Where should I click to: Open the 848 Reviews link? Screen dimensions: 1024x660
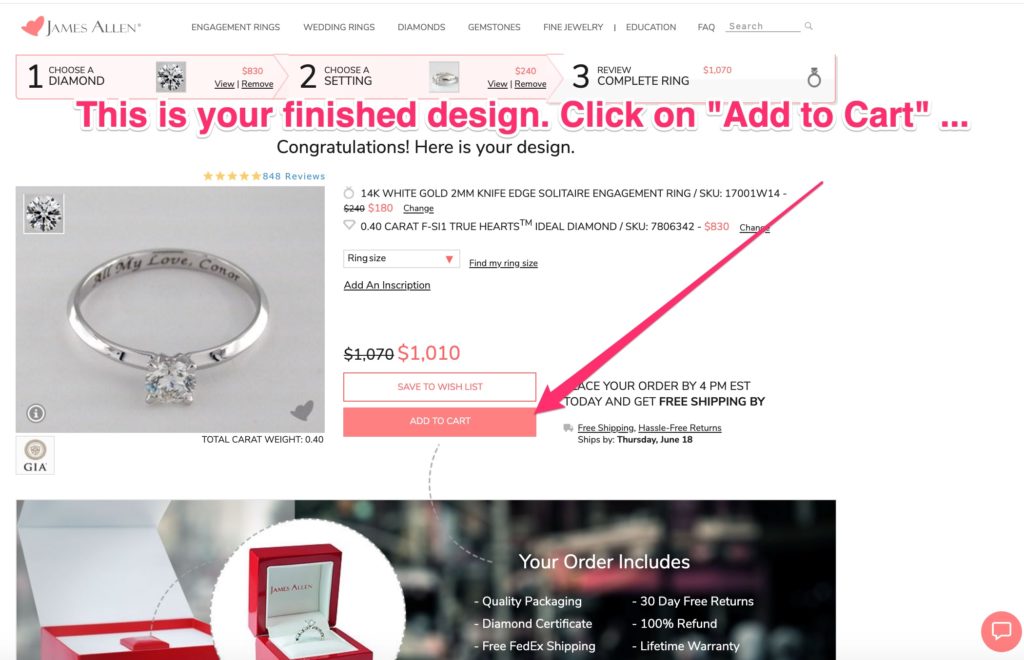coord(293,176)
